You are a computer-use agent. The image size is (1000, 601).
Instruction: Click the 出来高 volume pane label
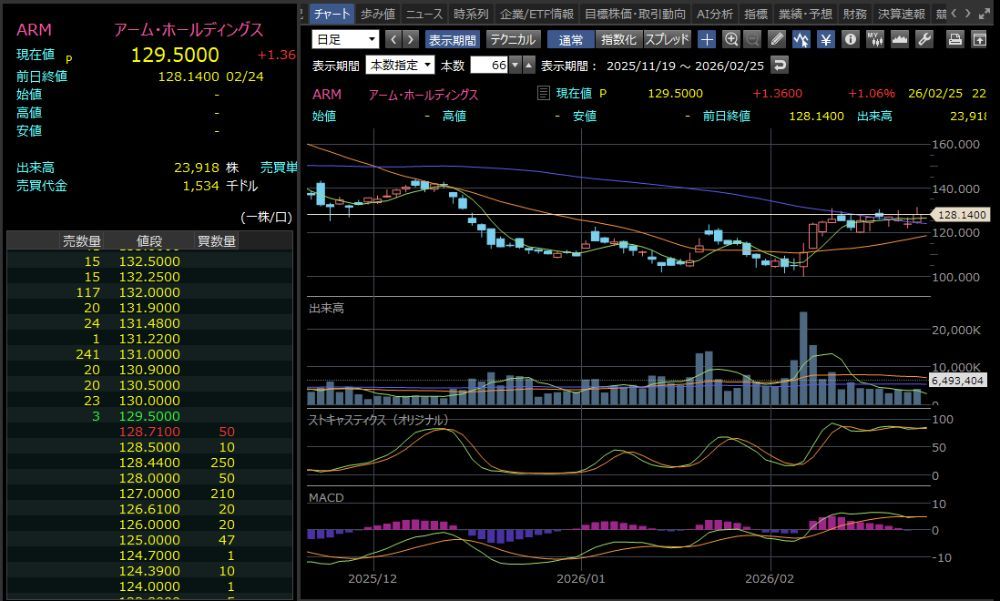(x=326, y=308)
